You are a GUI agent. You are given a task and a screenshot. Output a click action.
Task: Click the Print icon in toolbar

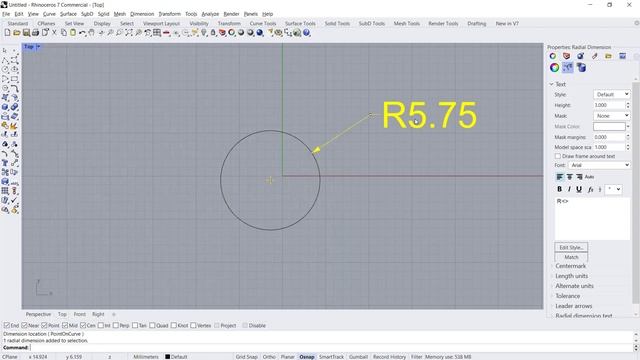pyautogui.click(x=36, y=33)
